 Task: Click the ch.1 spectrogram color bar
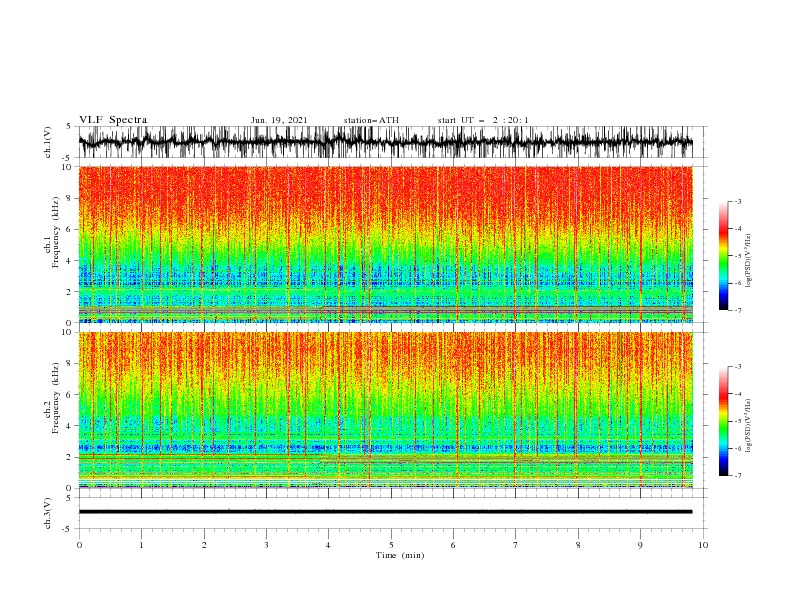coord(723,256)
